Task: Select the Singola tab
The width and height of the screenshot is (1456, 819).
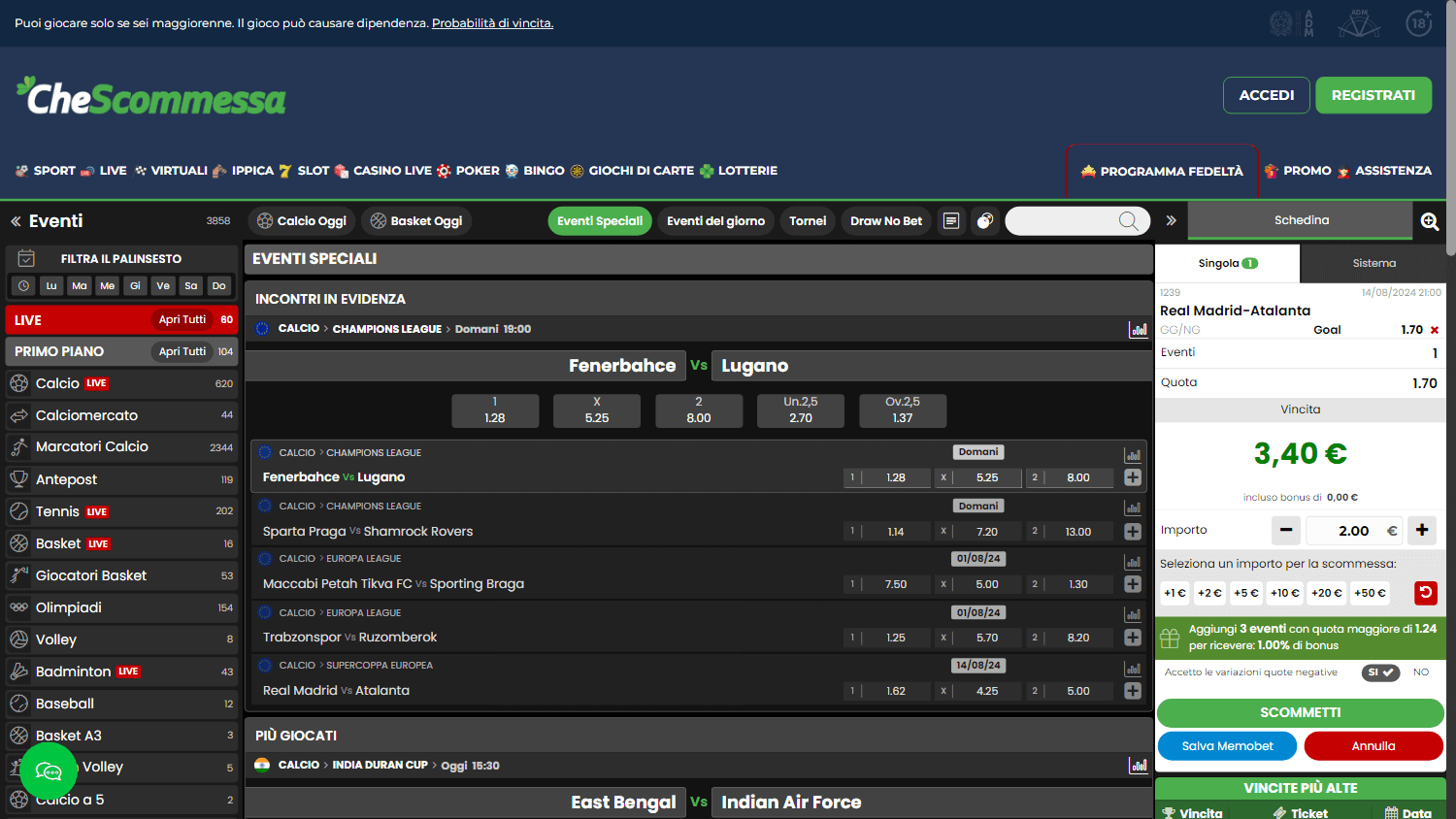Action: click(x=1227, y=263)
